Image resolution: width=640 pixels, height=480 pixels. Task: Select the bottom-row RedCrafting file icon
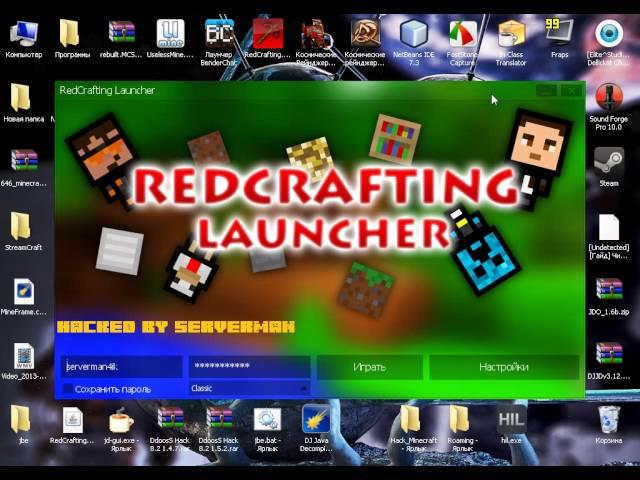click(72, 420)
